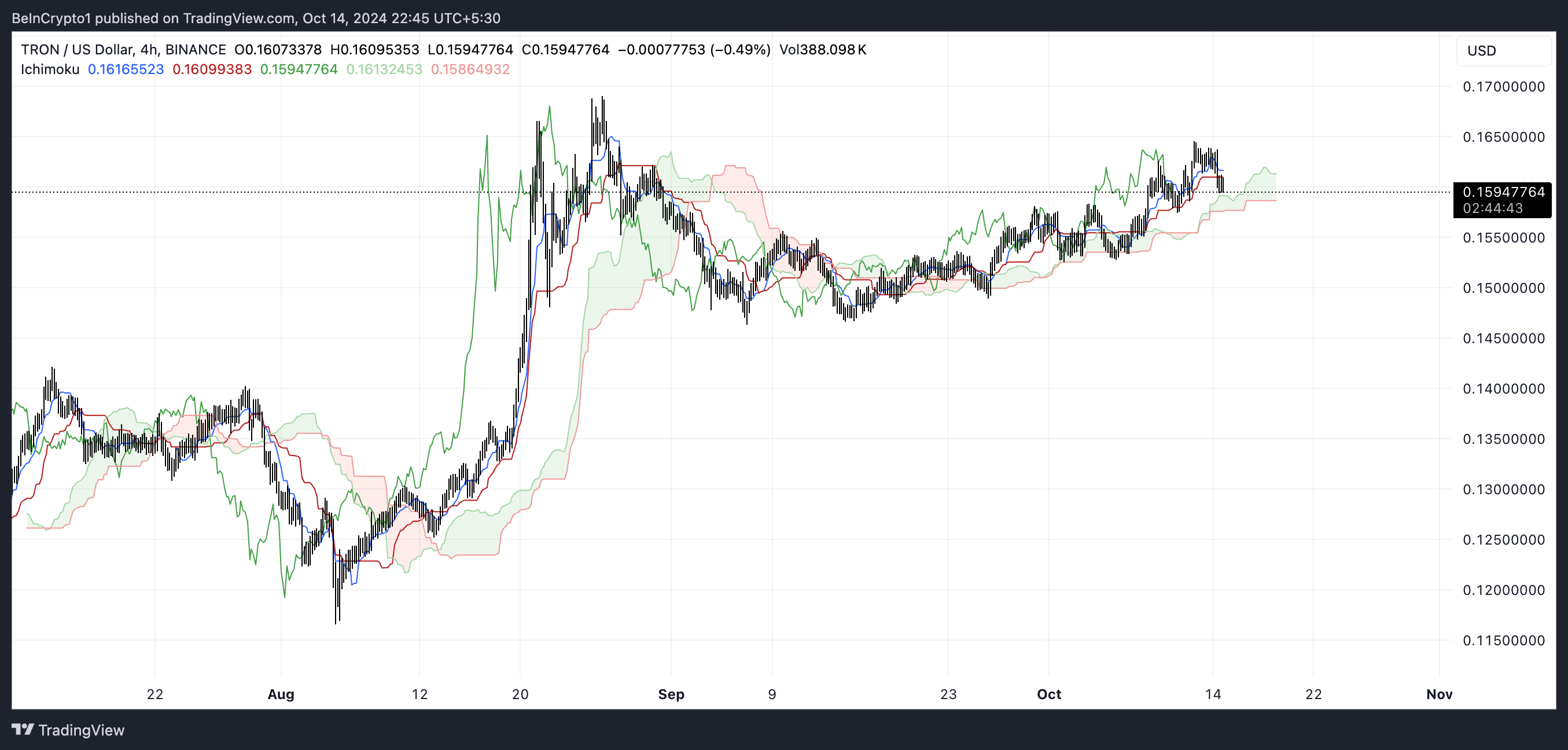
Task: Click the current price label 0.15947764
Action: point(1503,192)
